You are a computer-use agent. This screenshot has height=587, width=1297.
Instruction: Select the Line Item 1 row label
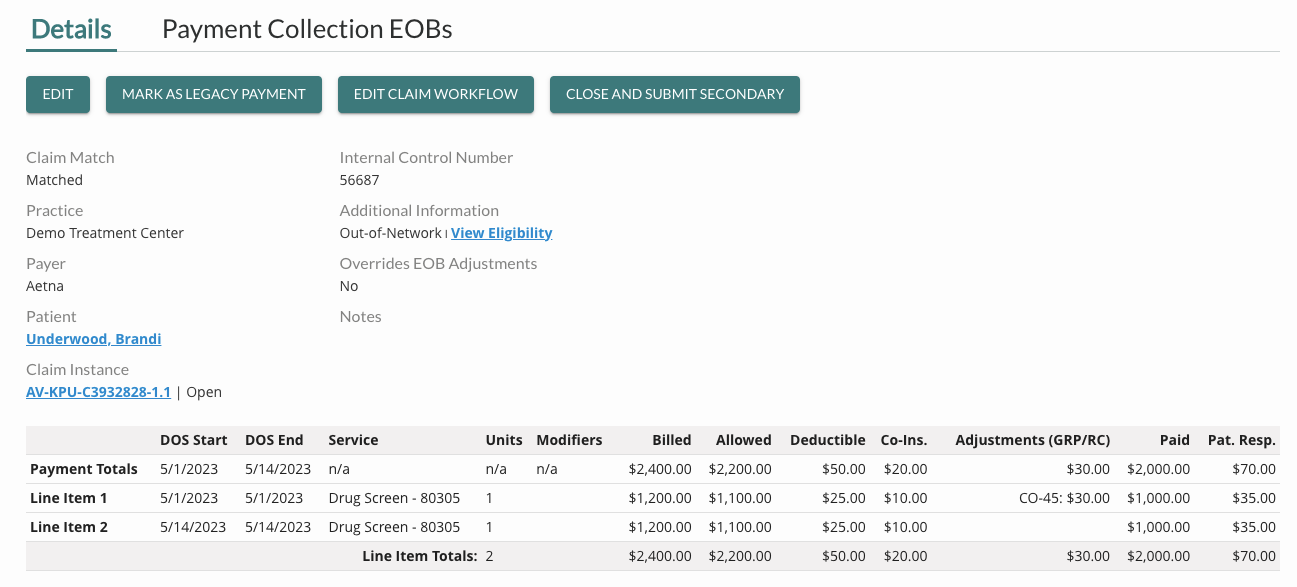(x=69, y=498)
